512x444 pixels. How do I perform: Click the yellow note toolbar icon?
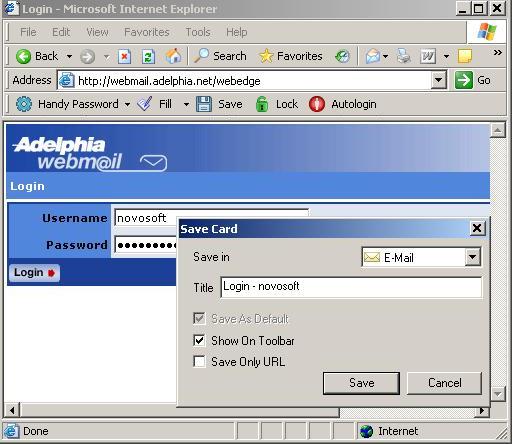pos(465,56)
